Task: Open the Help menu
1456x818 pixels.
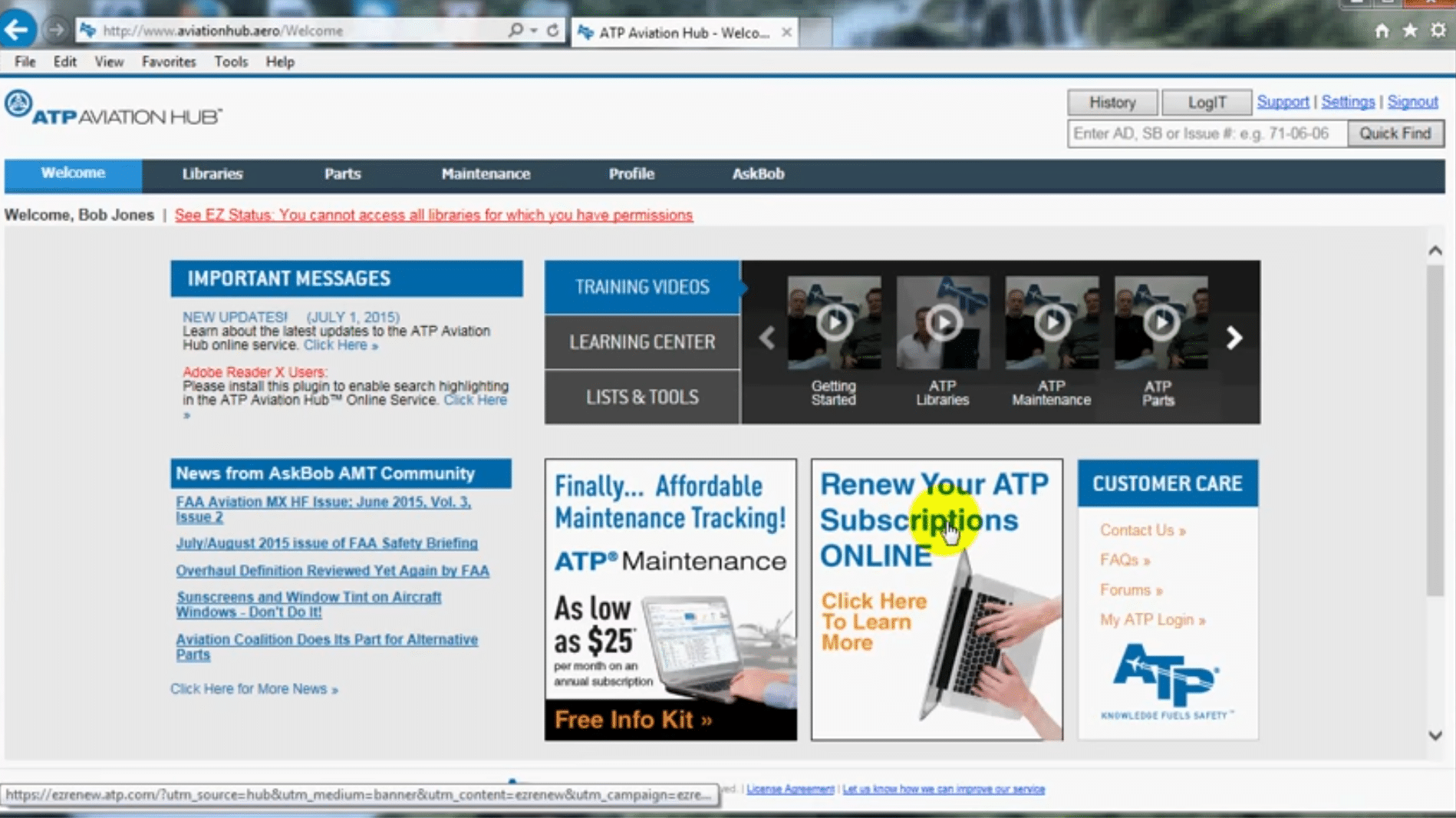Action: (280, 61)
